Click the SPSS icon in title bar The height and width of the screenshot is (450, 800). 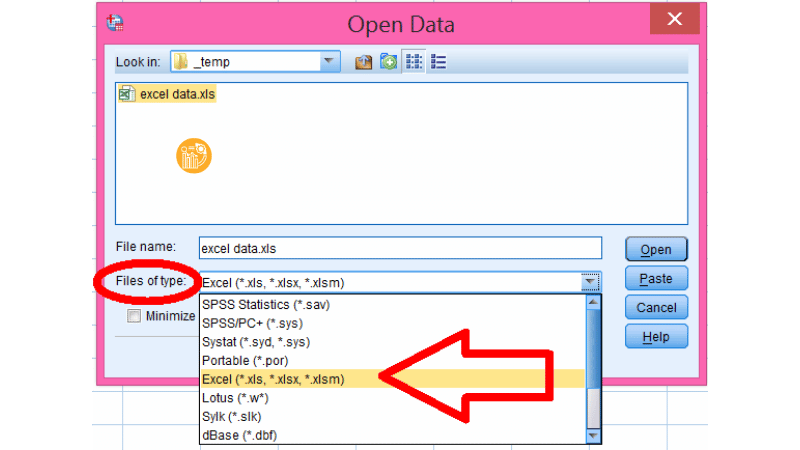[x=115, y=22]
